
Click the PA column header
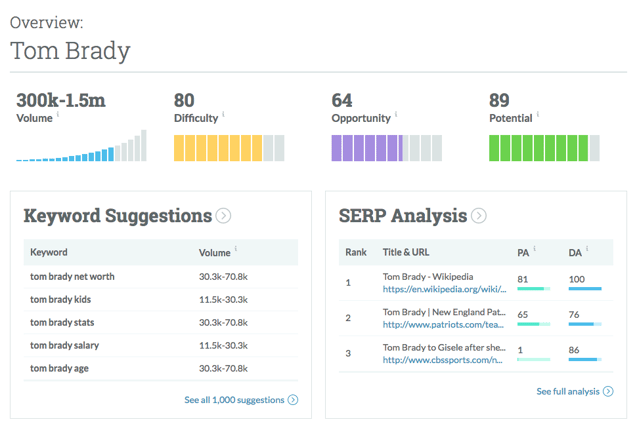click(523, 253)
